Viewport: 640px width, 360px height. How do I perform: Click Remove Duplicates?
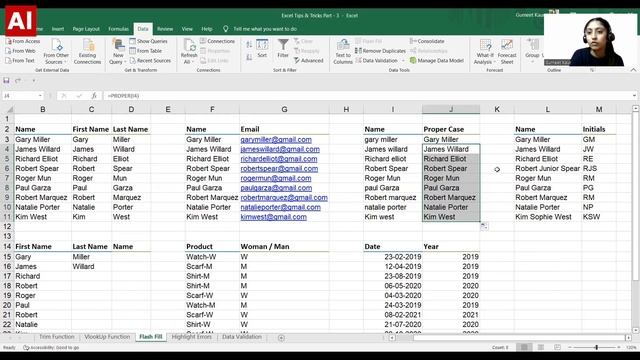coord(380,51)
